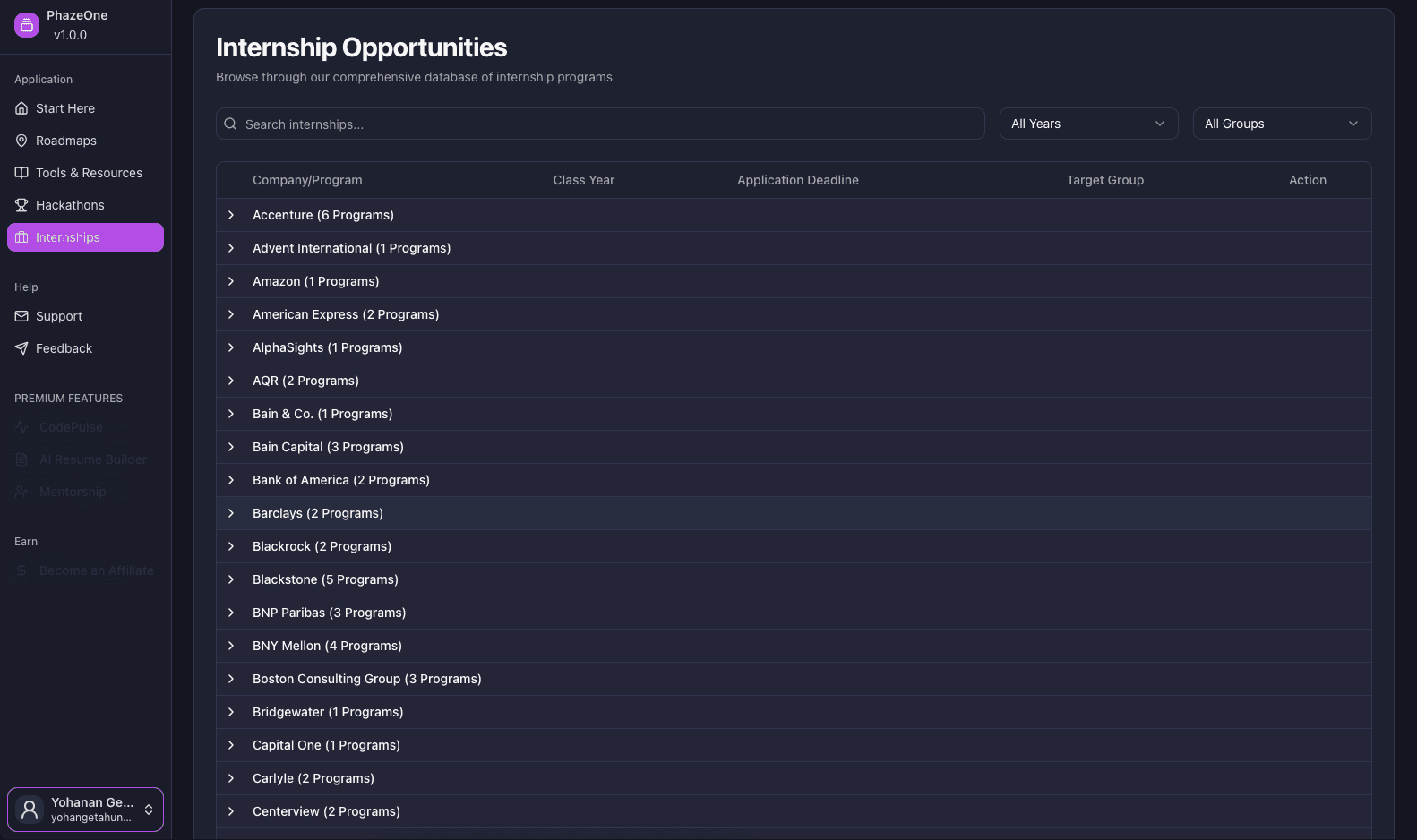This screenshot has width=1417, height=840.
Task: Click the Start Here home icon
Action: click(x=21, y=108)
